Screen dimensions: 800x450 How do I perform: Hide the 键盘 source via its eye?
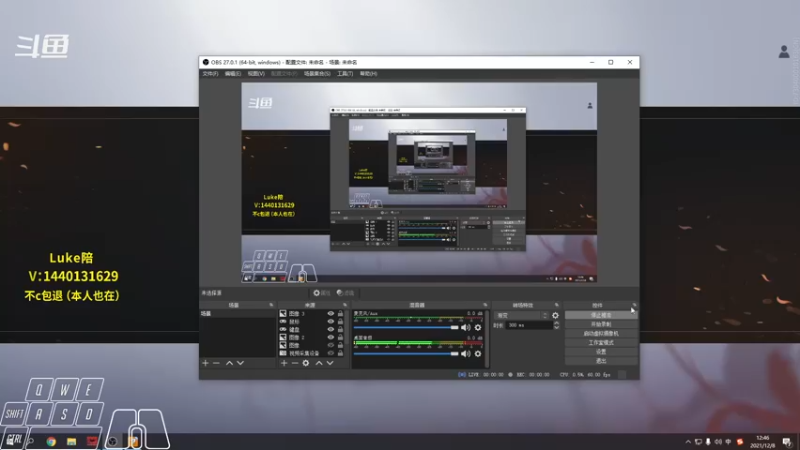331,329
